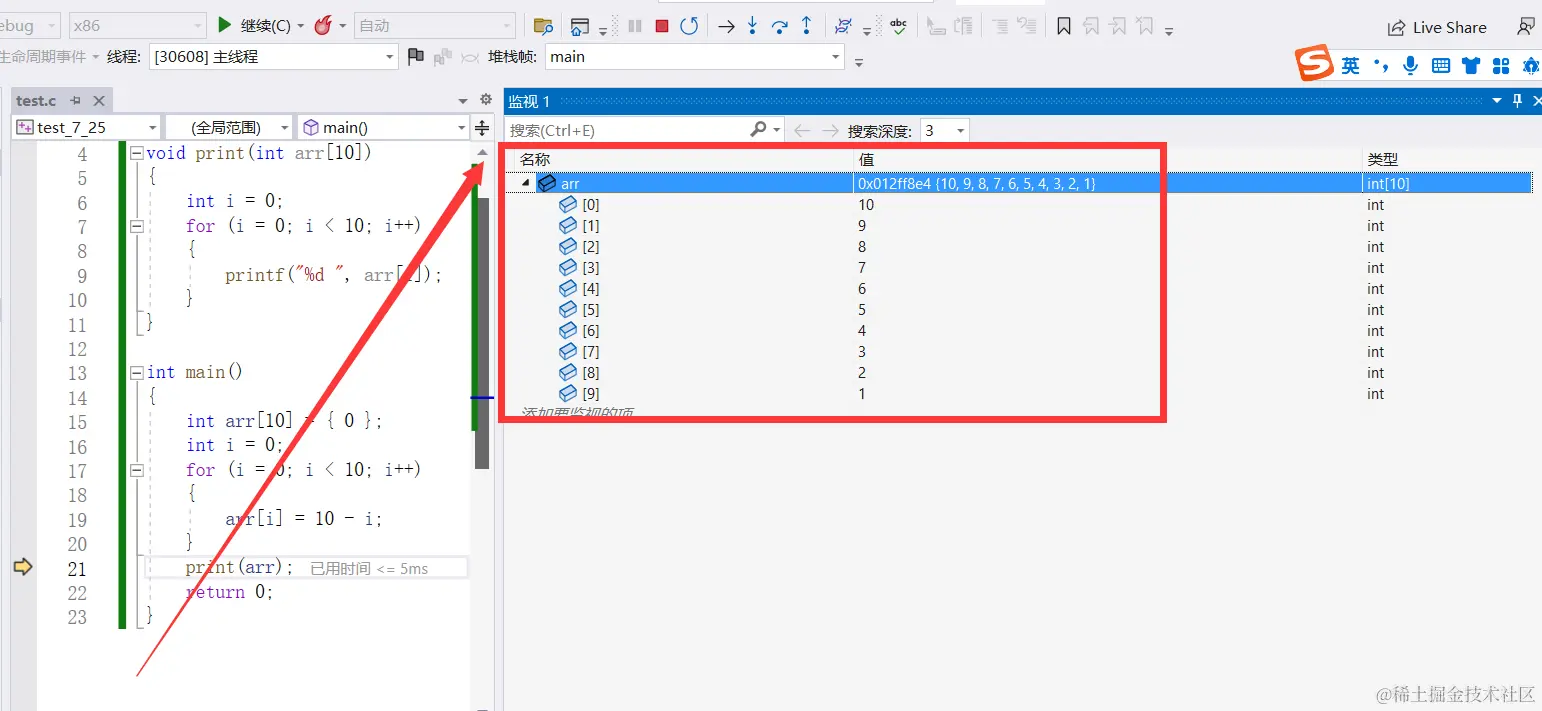Click the magnifier search icon in watch window
Screen dimensions: 1542x711
coord(759,129)
